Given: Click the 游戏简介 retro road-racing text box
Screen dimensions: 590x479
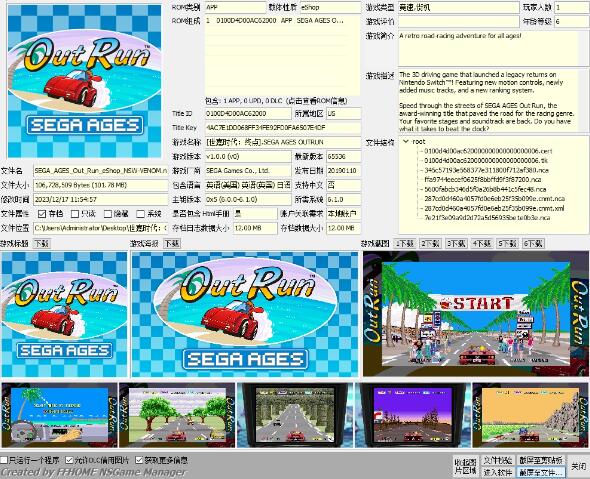Looking at the screenshot, I should coord(493,49).
